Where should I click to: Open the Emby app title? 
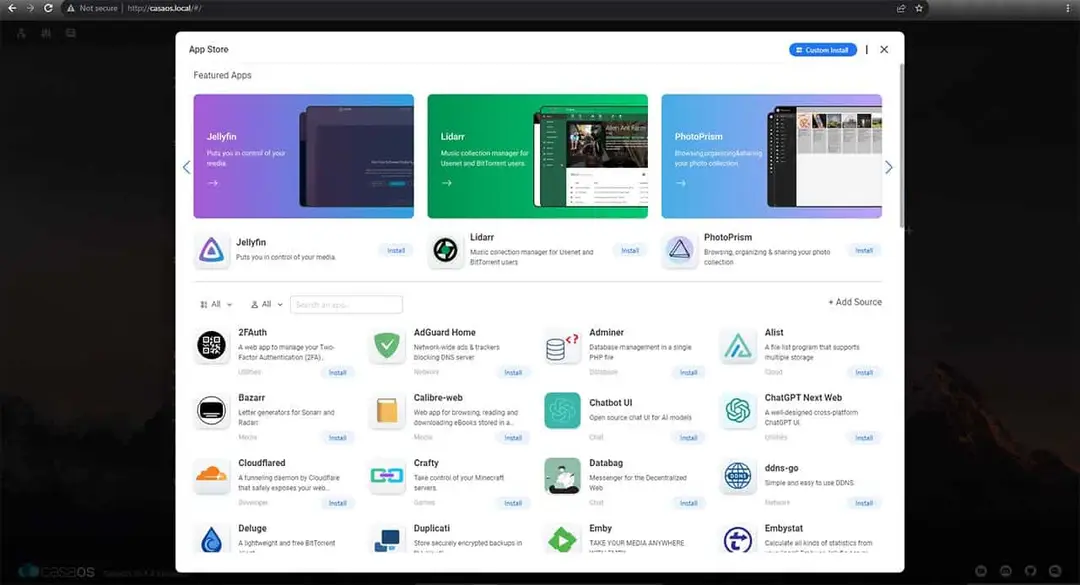tap(601, 528)
